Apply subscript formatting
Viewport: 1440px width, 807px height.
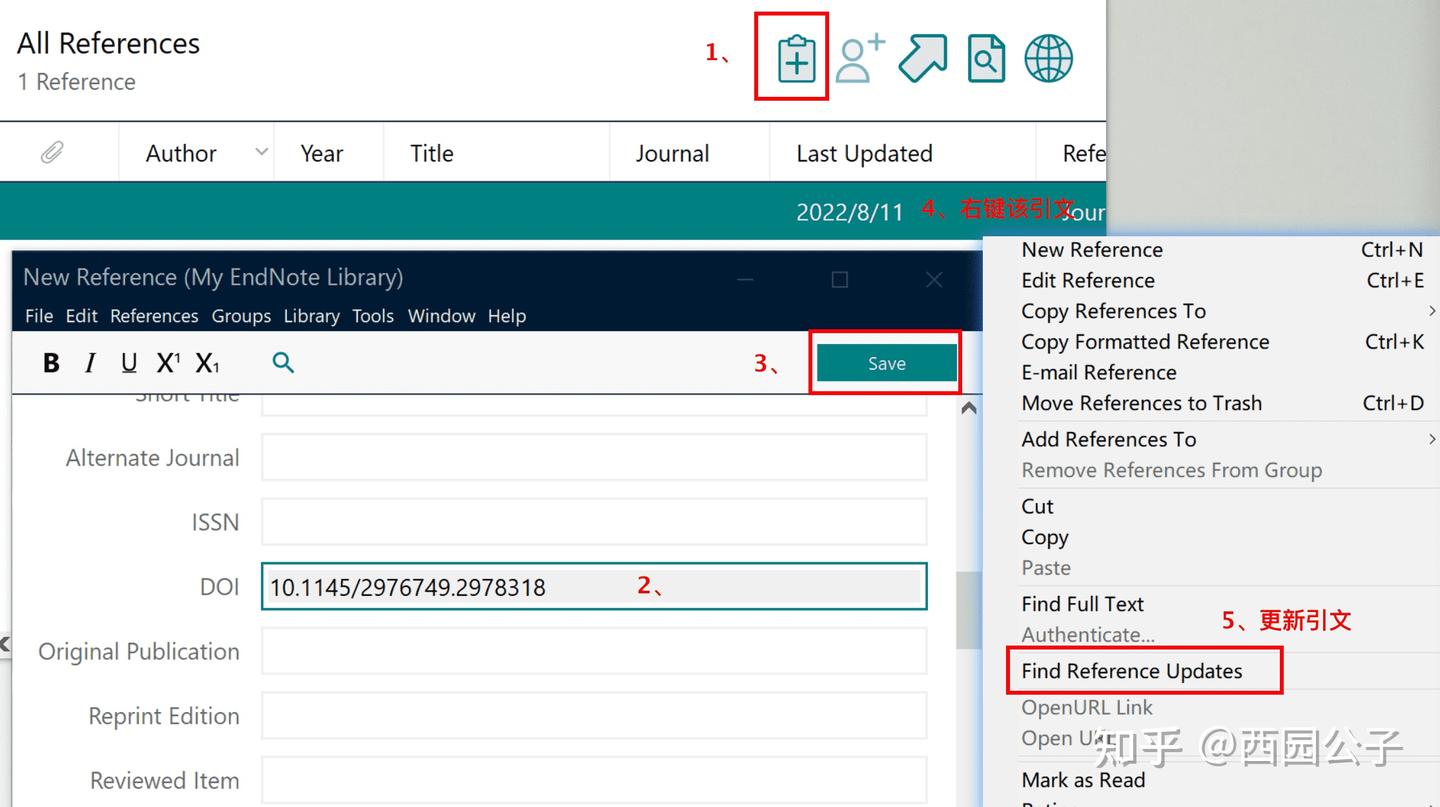pos(207,363)
